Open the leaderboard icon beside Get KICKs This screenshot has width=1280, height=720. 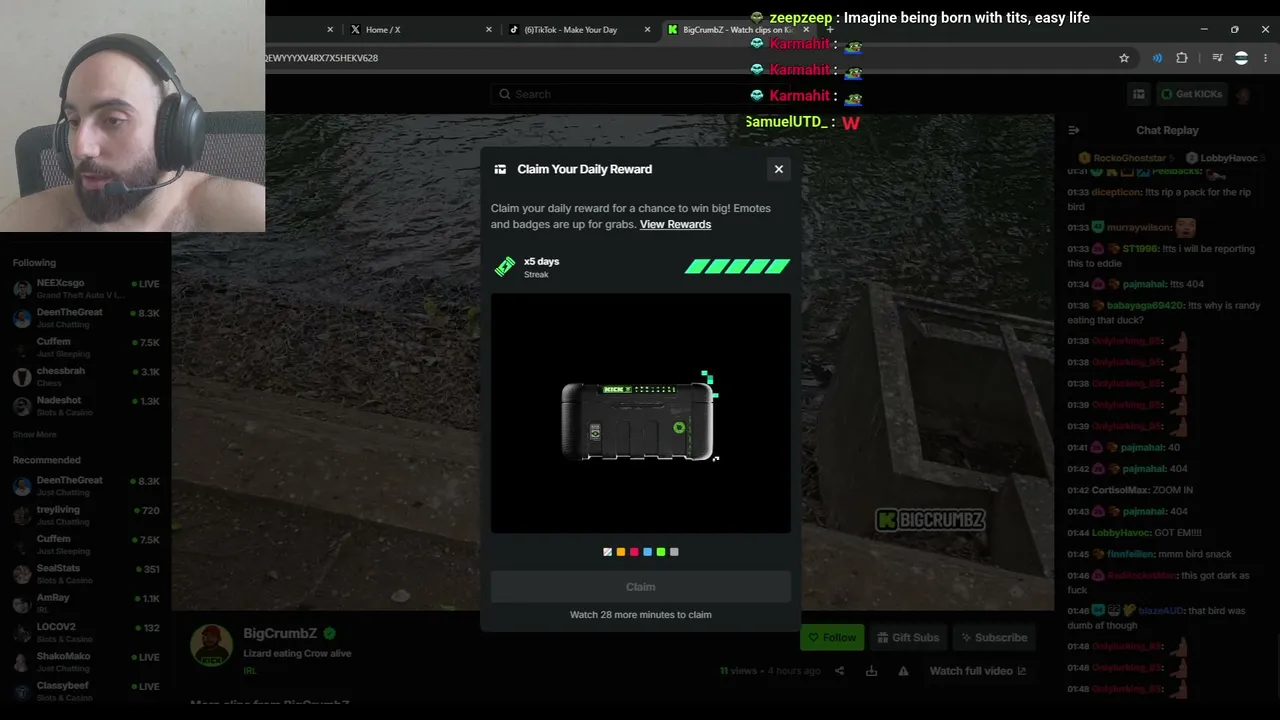(x=1139, y=94)
